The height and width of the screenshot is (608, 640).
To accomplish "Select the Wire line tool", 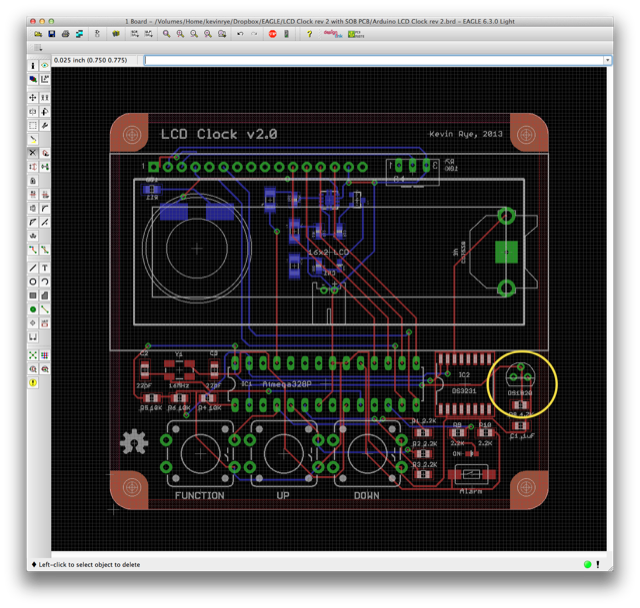I will click(x=33, y=268).
